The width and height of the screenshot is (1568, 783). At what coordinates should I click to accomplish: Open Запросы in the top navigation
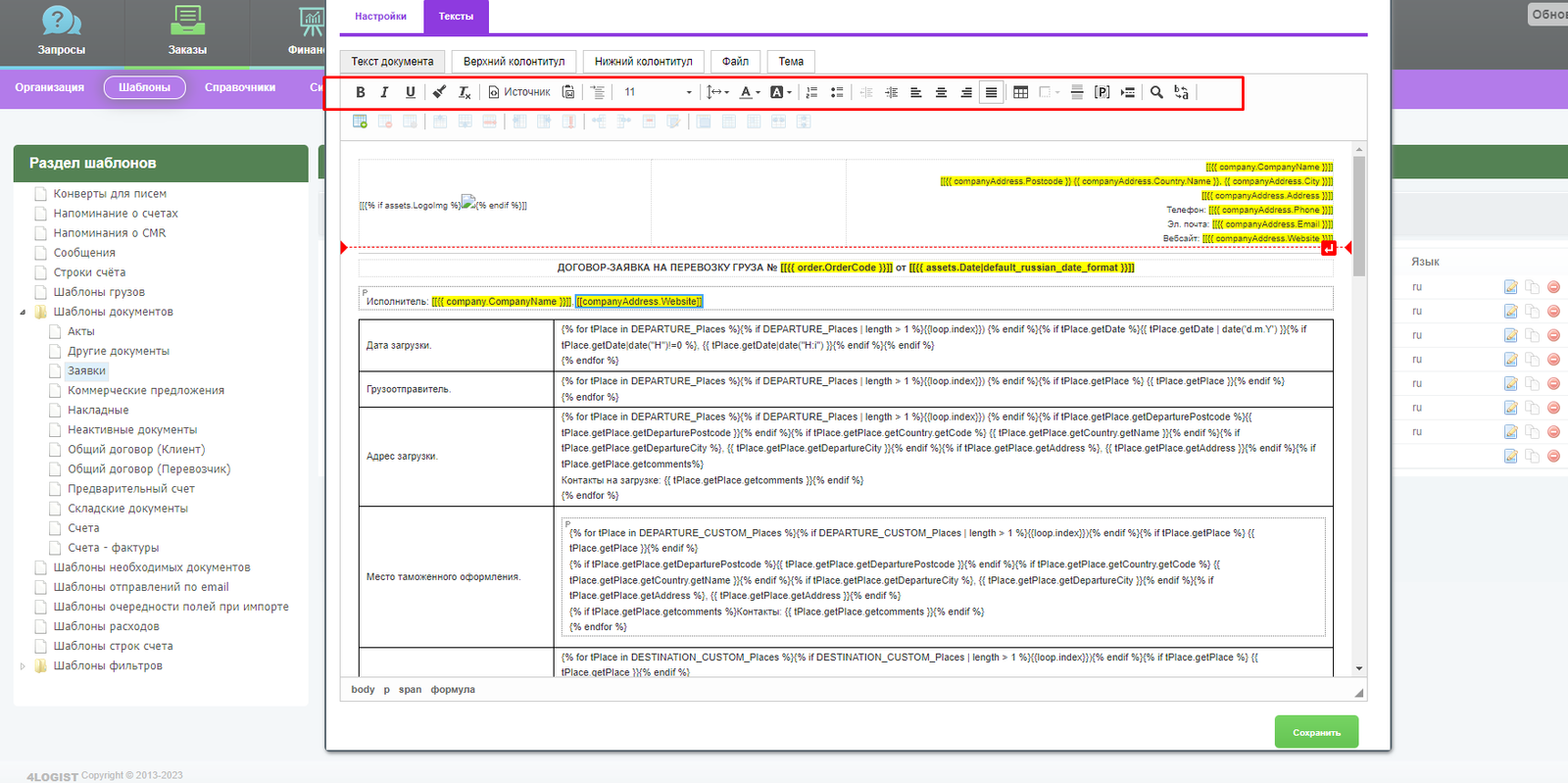(61, 31)
